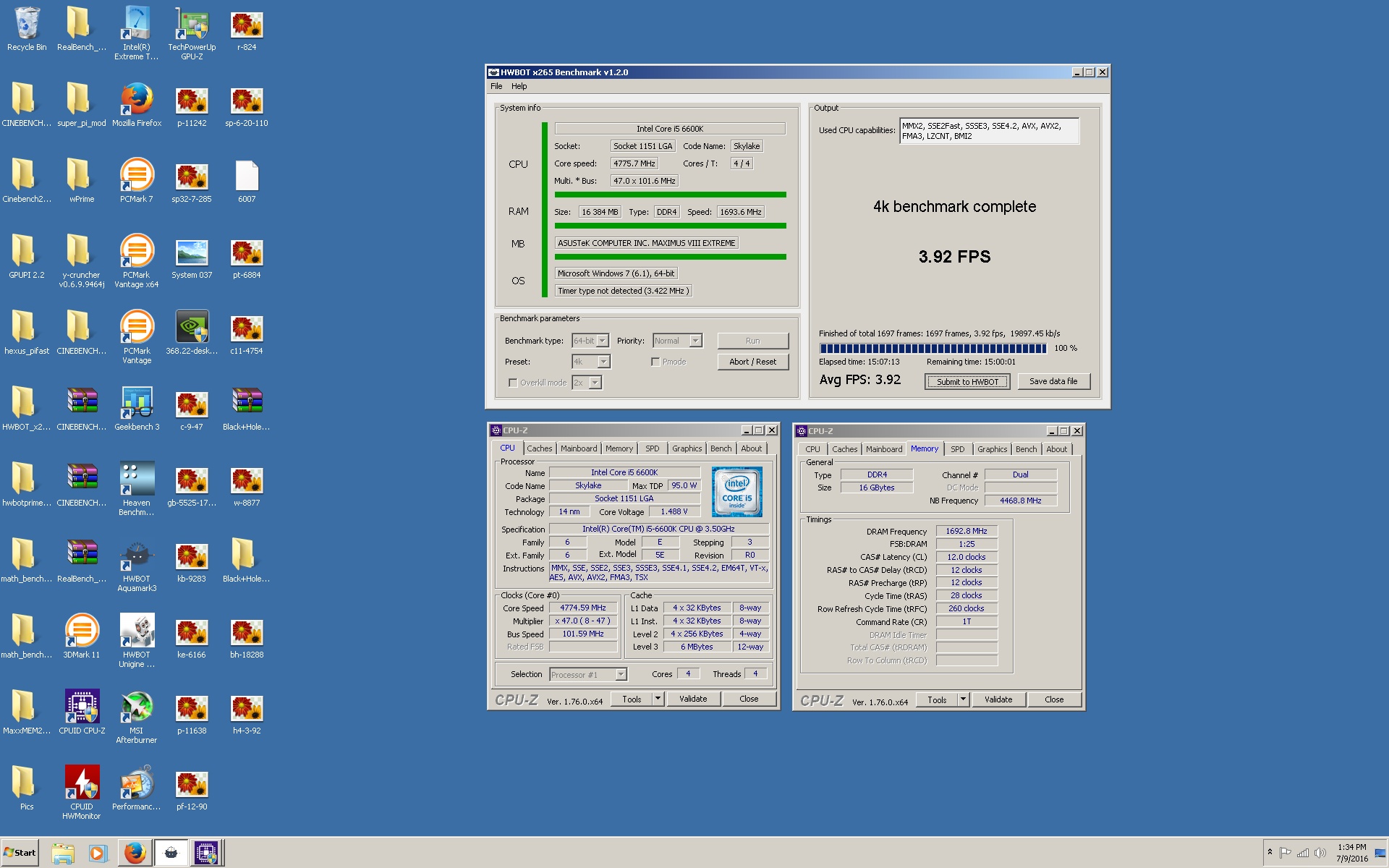Launch PCMark Vantage x64 shortcut

(137, 261)
